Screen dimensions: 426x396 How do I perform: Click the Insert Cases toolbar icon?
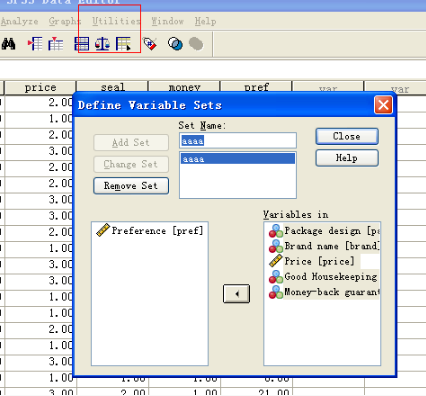[x=35, y=44]
